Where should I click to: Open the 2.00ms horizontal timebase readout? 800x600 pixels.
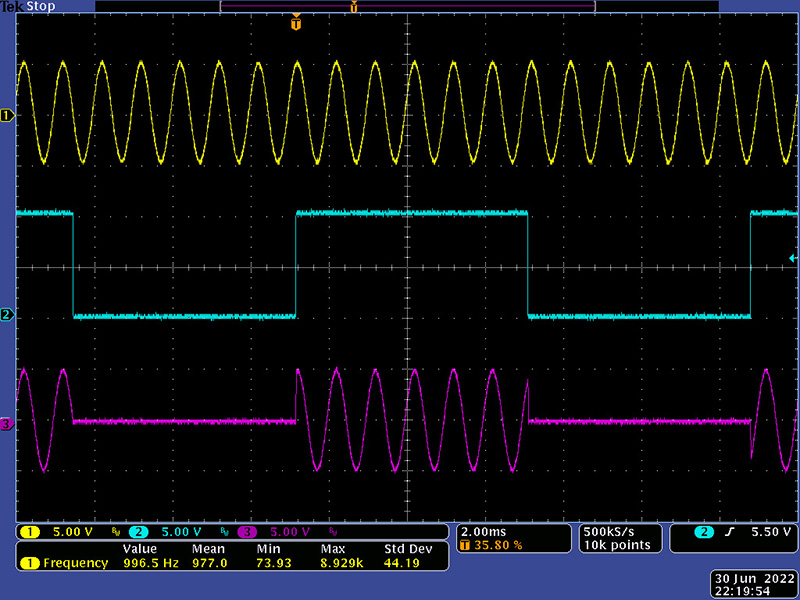[484, 531]
